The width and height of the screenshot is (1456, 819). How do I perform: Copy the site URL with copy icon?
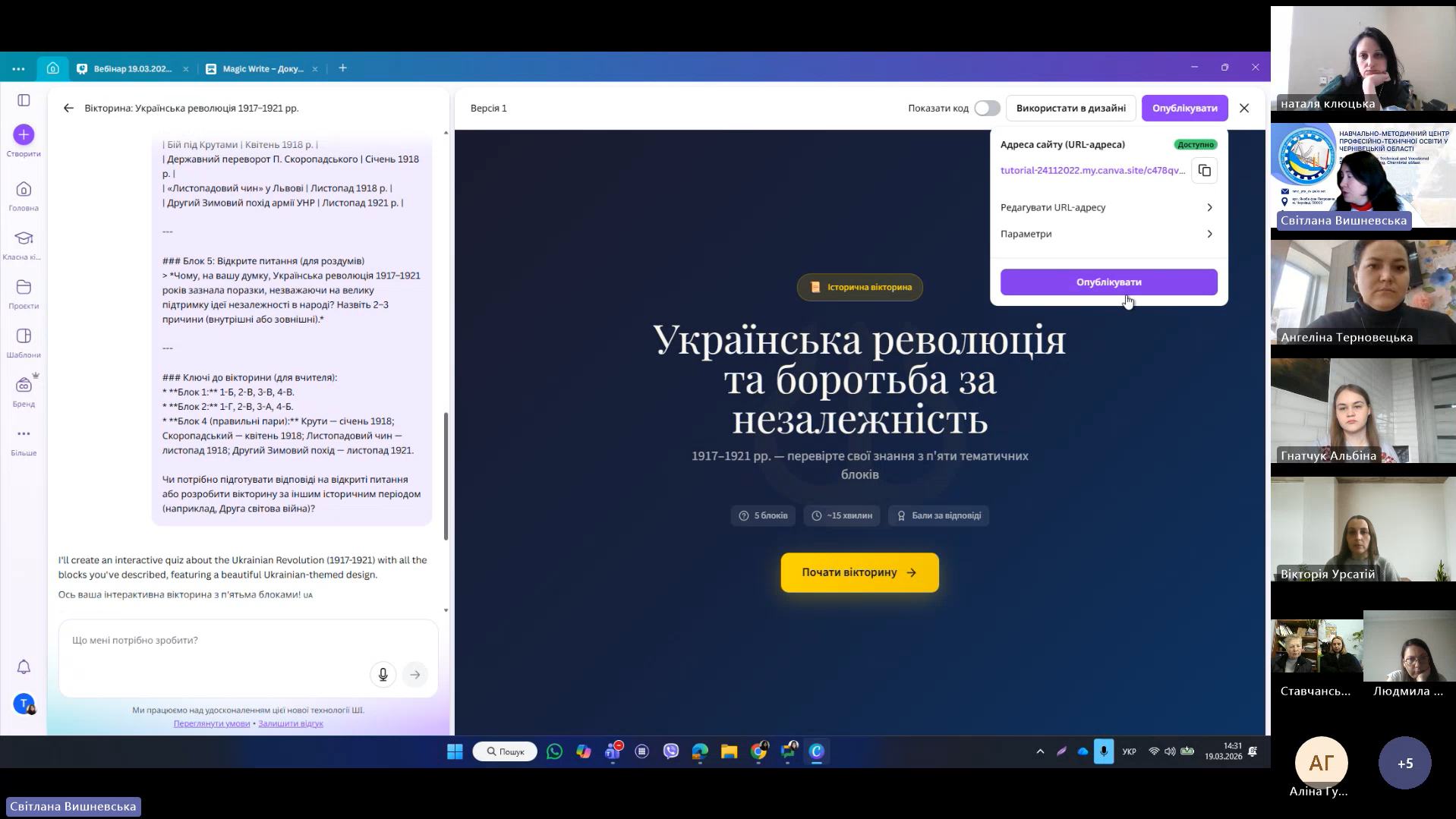click(1204, 171)
